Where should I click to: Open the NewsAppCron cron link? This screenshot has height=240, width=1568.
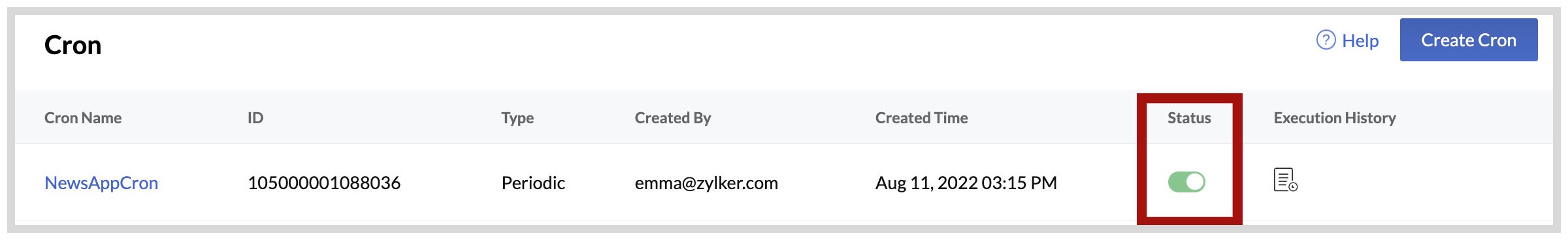[101, 183]
